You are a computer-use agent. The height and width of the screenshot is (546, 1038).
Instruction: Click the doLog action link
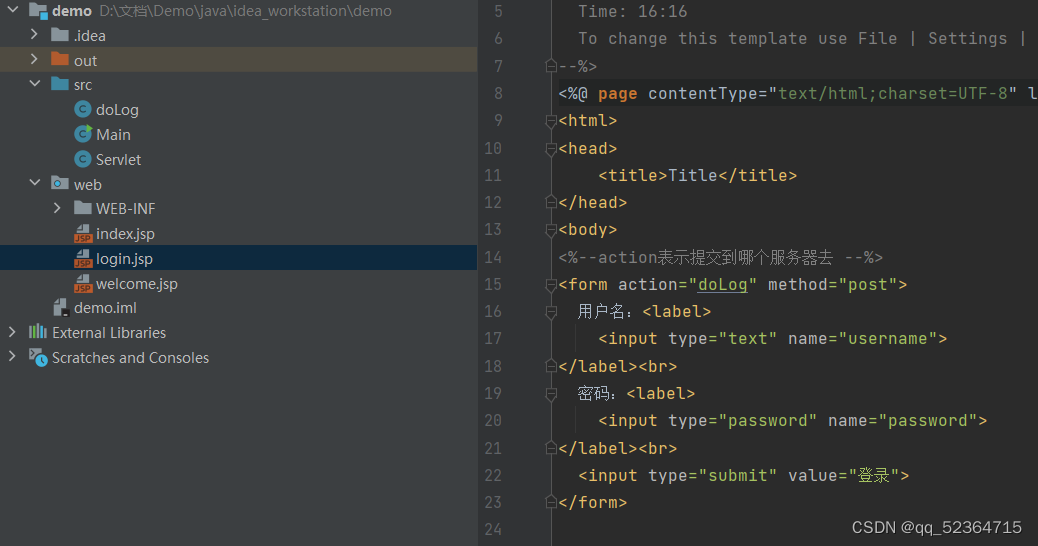[x=722, y=285]
